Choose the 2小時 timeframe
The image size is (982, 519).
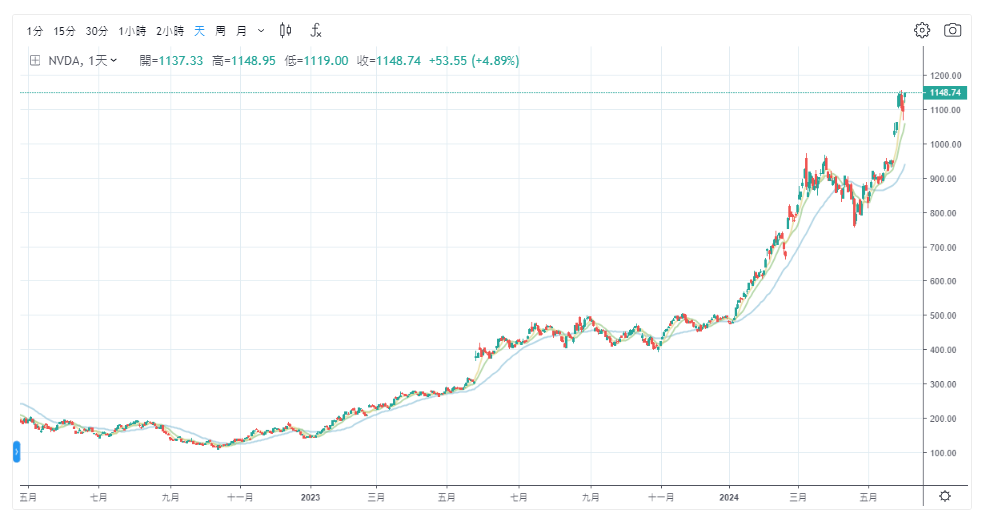tap(170, 30)
